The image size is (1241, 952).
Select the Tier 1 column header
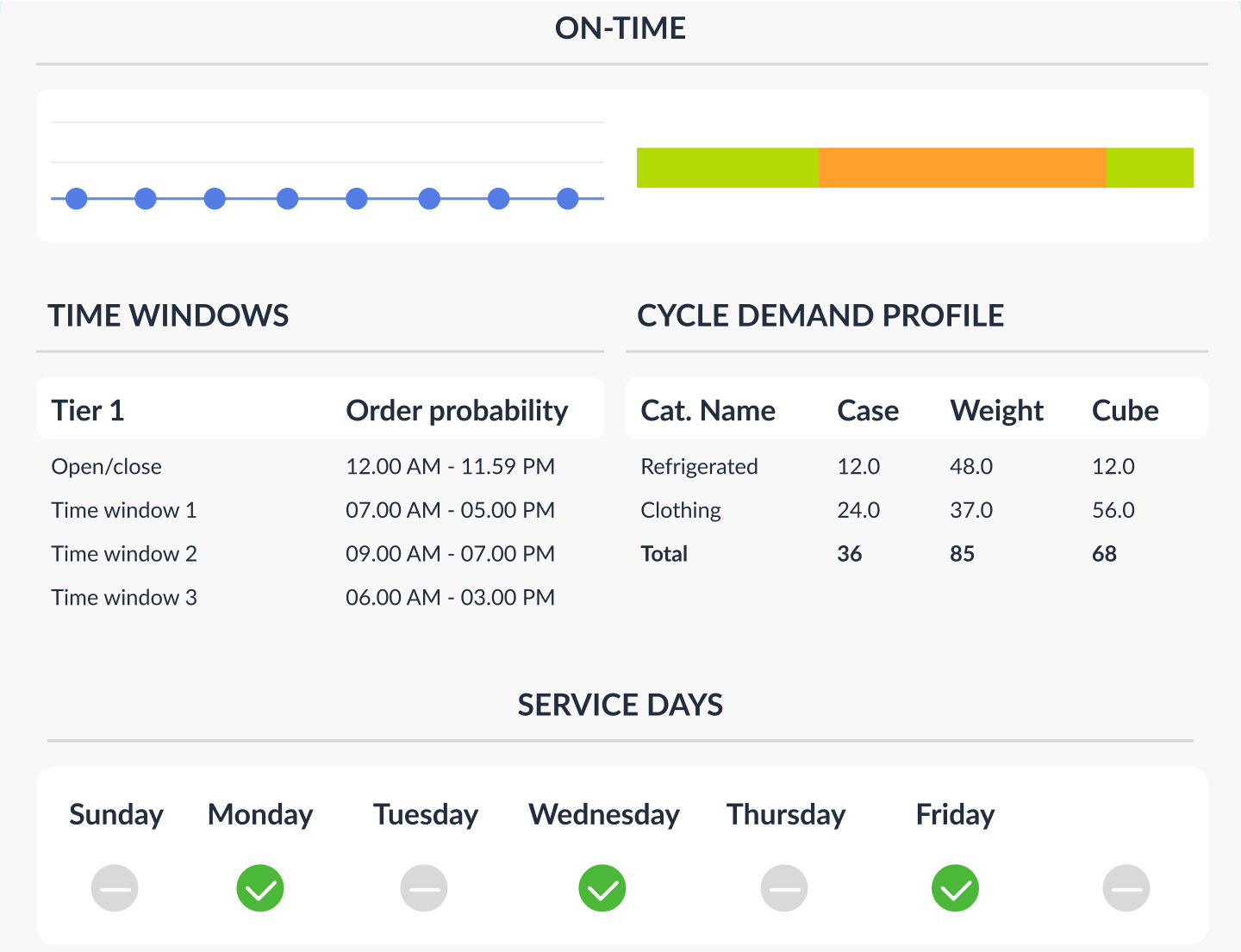(x=88, y=410)
